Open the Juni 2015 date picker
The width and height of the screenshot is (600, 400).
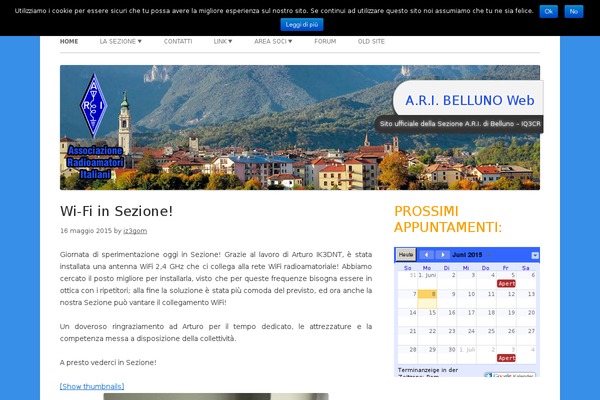point(471,255)
